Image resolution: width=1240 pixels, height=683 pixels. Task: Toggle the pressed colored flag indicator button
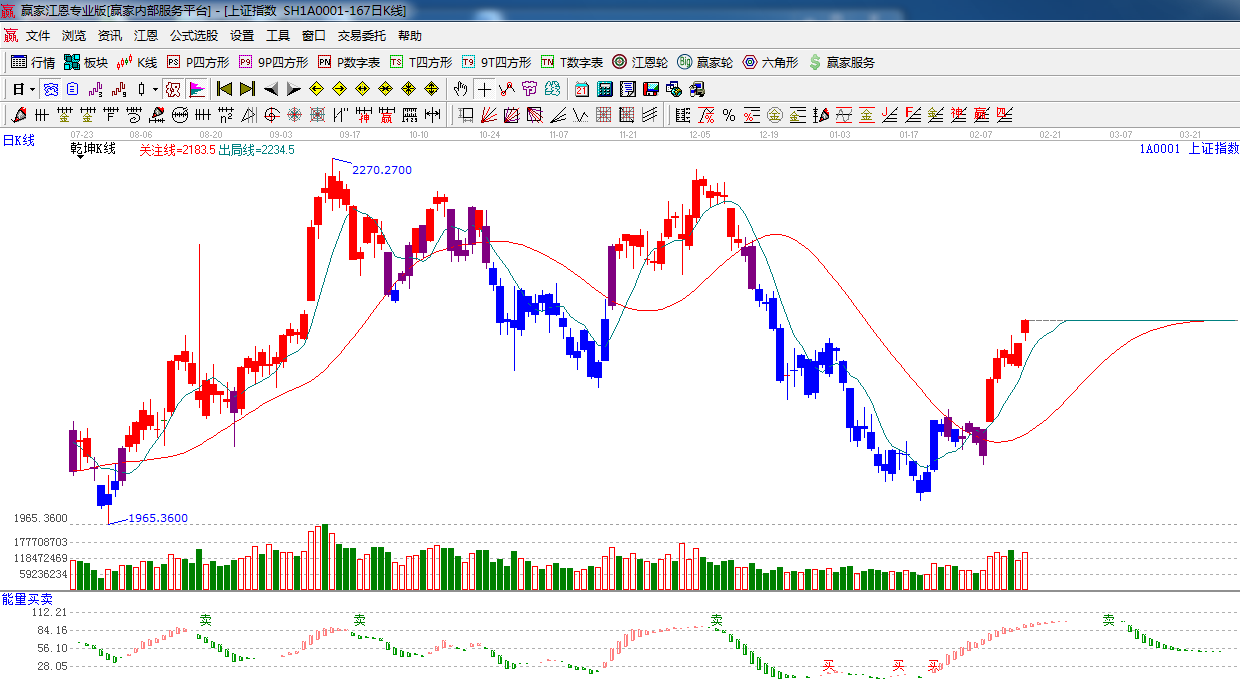pos(197,89)
